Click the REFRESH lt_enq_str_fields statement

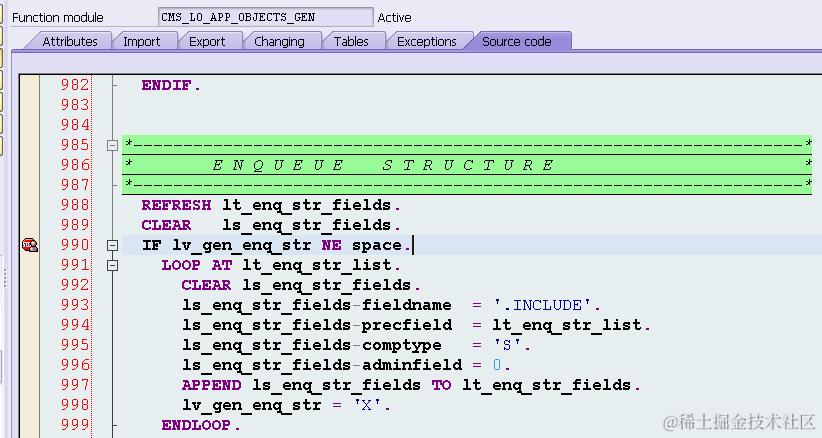click(x=271, y=205)
